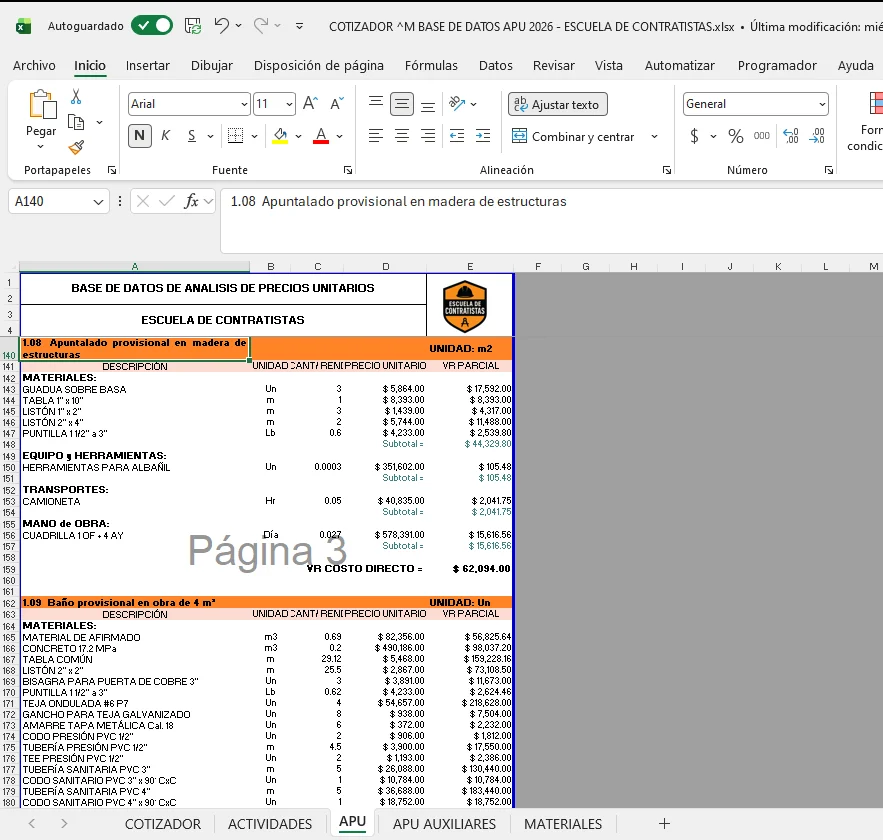The height and width of the screenshot is (840, 883).
Task: Apply percent style format
Action: 735,136
